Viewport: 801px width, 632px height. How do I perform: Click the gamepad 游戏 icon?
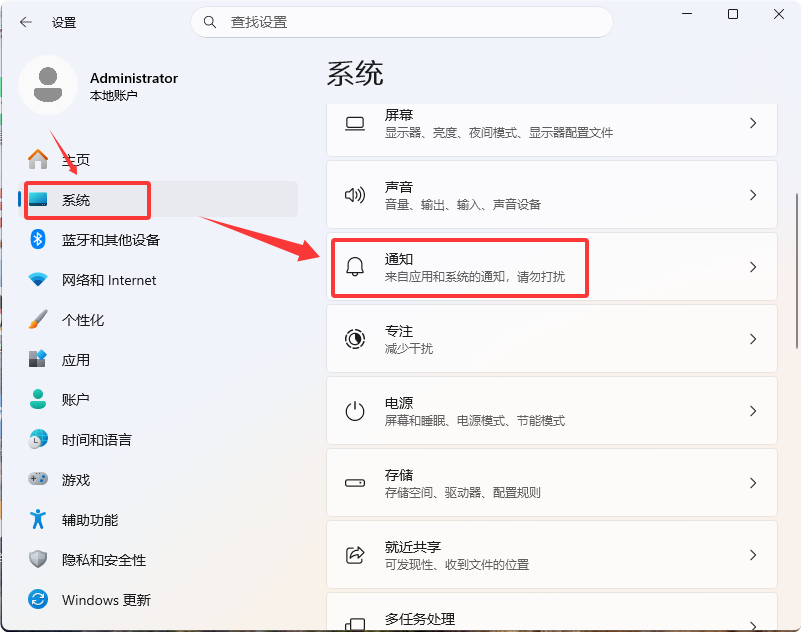38,479
